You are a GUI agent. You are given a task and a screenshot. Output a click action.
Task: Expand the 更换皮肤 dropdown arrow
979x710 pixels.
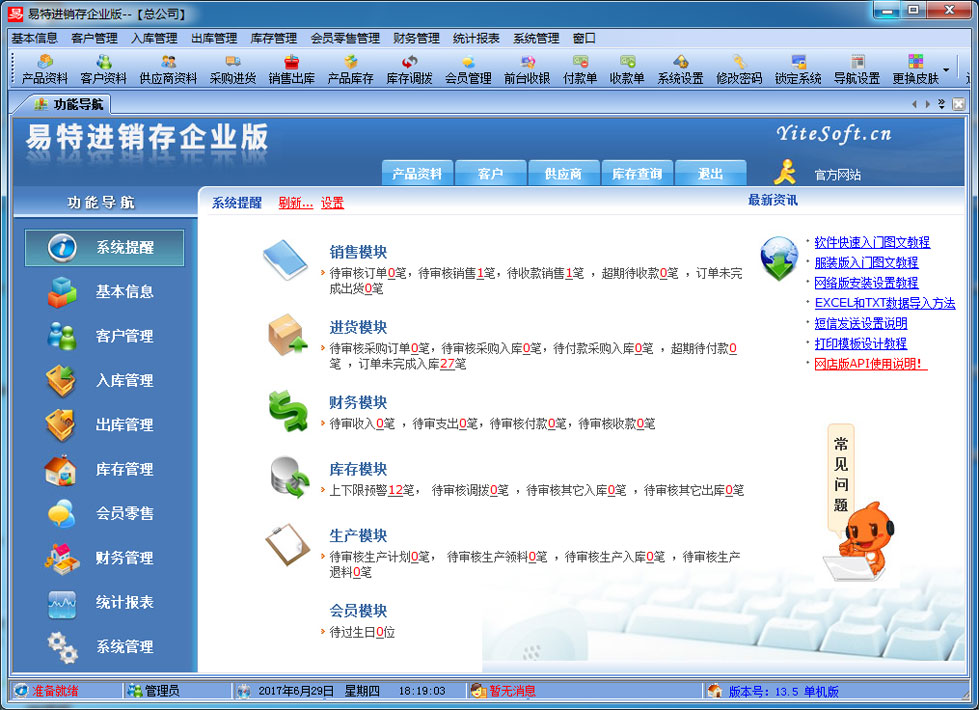(x=945, y=70)
